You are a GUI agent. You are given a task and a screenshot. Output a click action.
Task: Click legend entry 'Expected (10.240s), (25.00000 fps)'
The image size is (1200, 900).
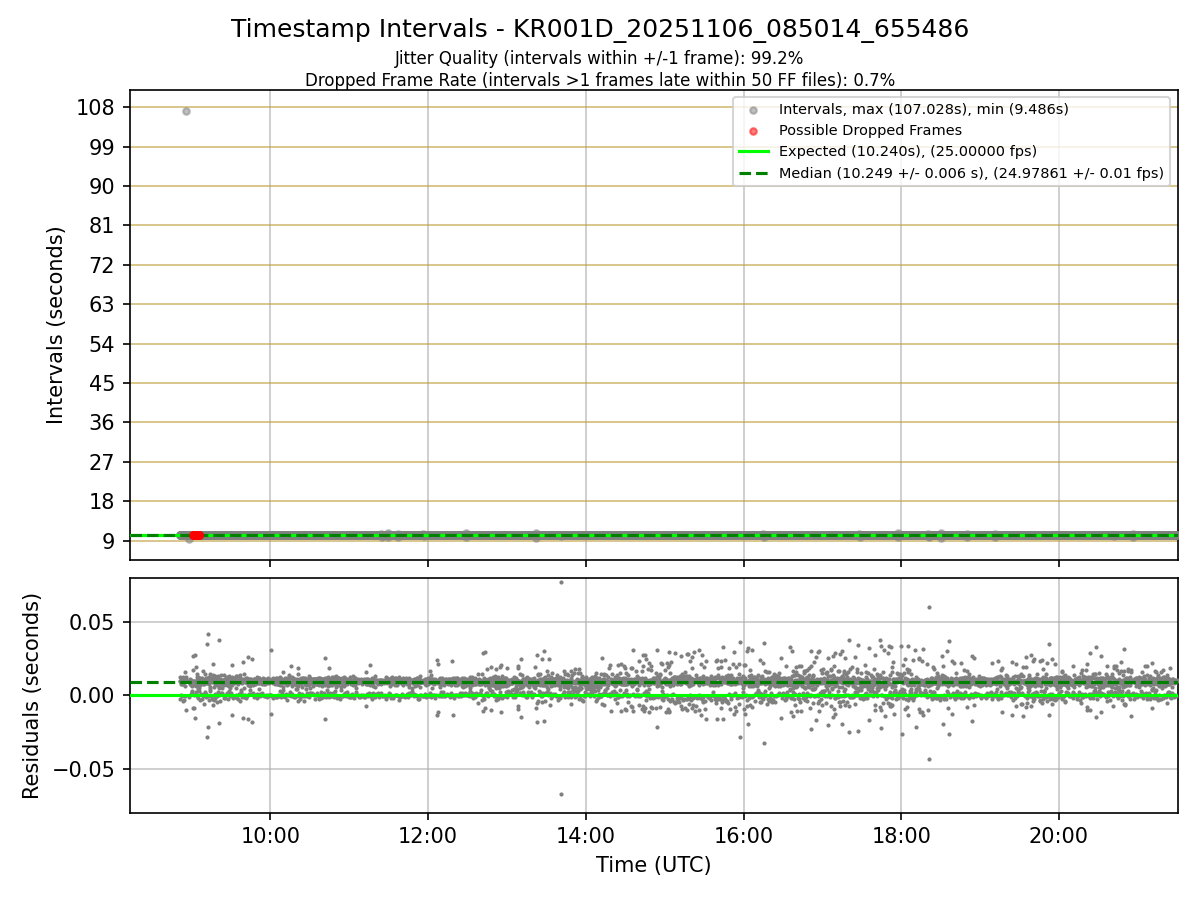coord(907,151)
